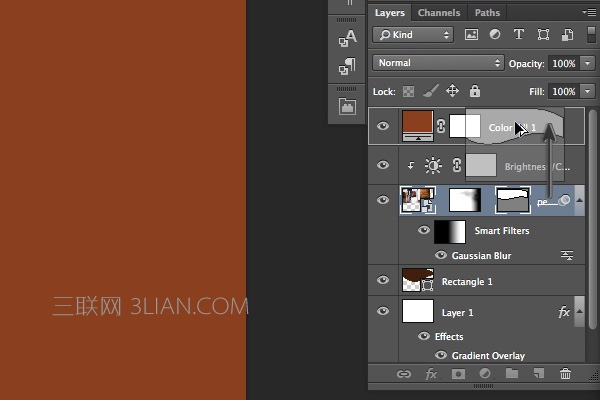Image resolution: width=600 pixels, height=400 pixels.
Task: Add a layer style via fx button
Action: 431,374
